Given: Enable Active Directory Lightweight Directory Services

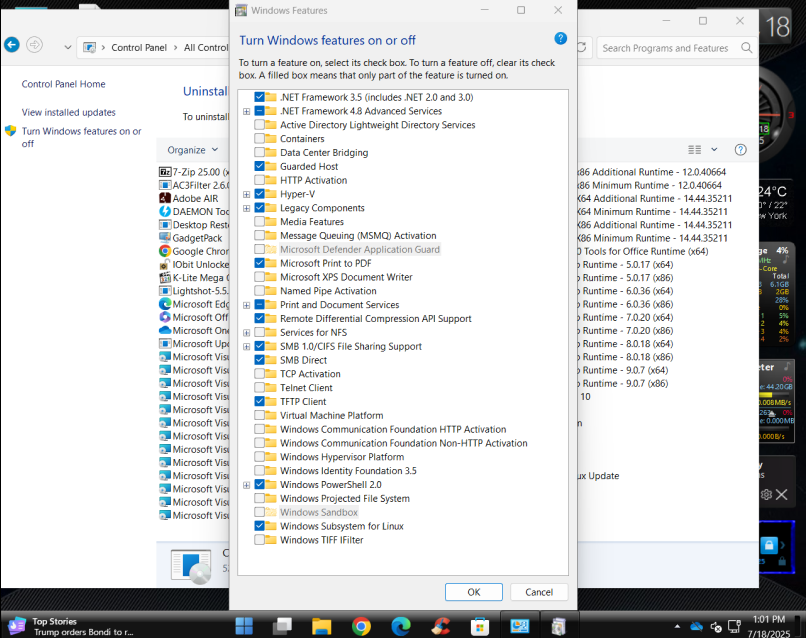Looking at the screenshot, I should tap(260, 125).
